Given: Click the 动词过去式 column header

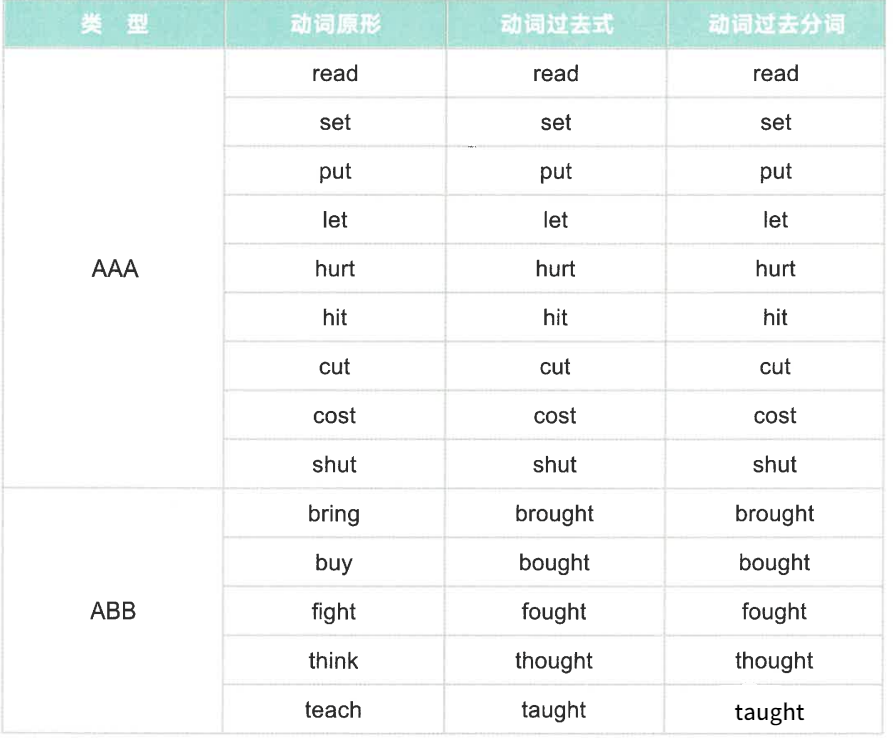Looking at the screenshot, I should (x=557, y=24).
